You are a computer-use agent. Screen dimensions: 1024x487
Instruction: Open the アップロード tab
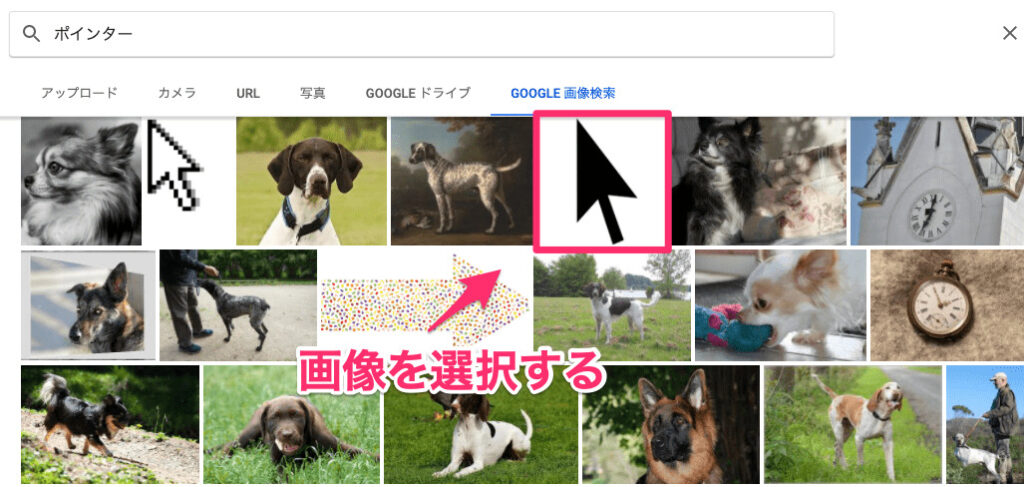click(x=79, y=93)
